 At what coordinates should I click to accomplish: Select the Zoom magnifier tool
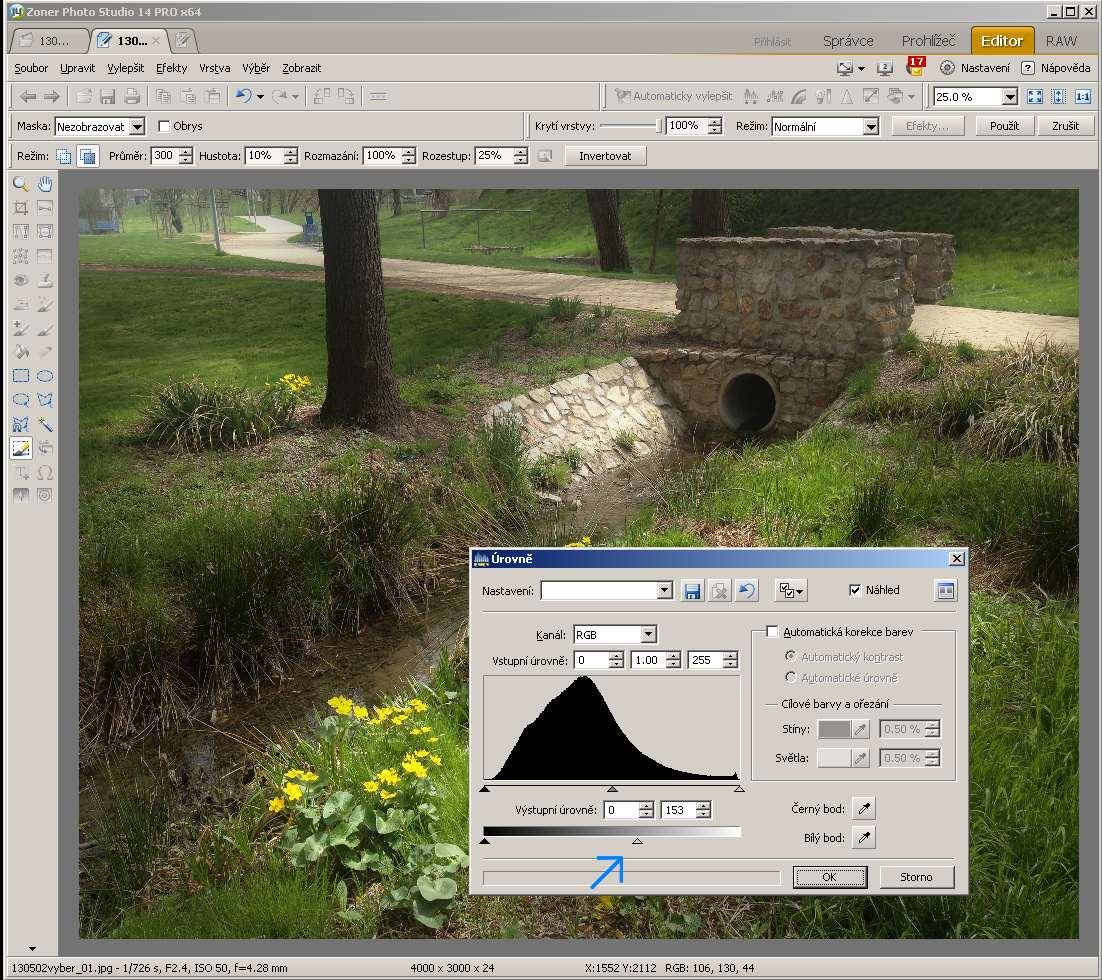click(x=20, y=184)
